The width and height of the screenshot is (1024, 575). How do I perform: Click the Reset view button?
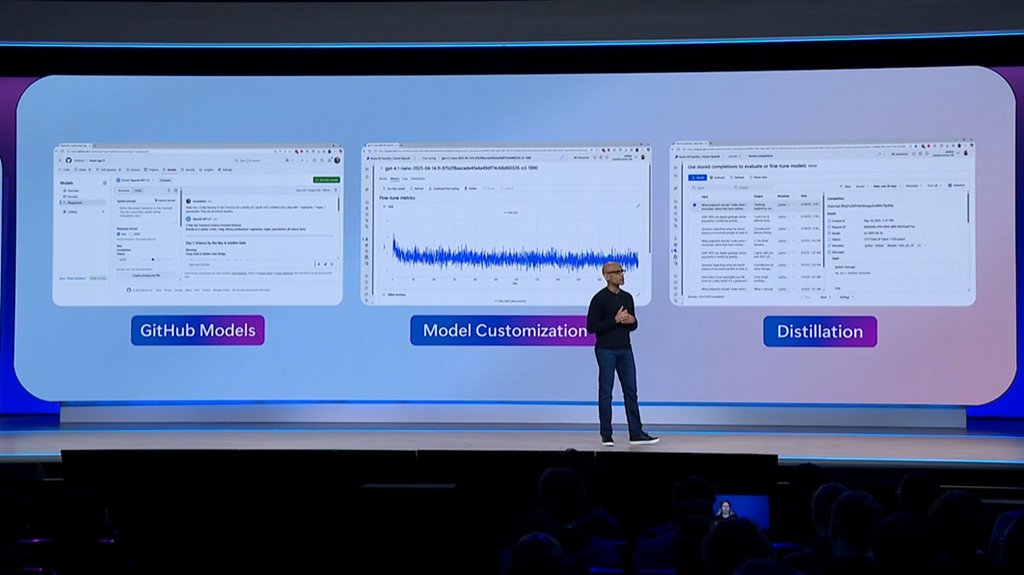758,177
